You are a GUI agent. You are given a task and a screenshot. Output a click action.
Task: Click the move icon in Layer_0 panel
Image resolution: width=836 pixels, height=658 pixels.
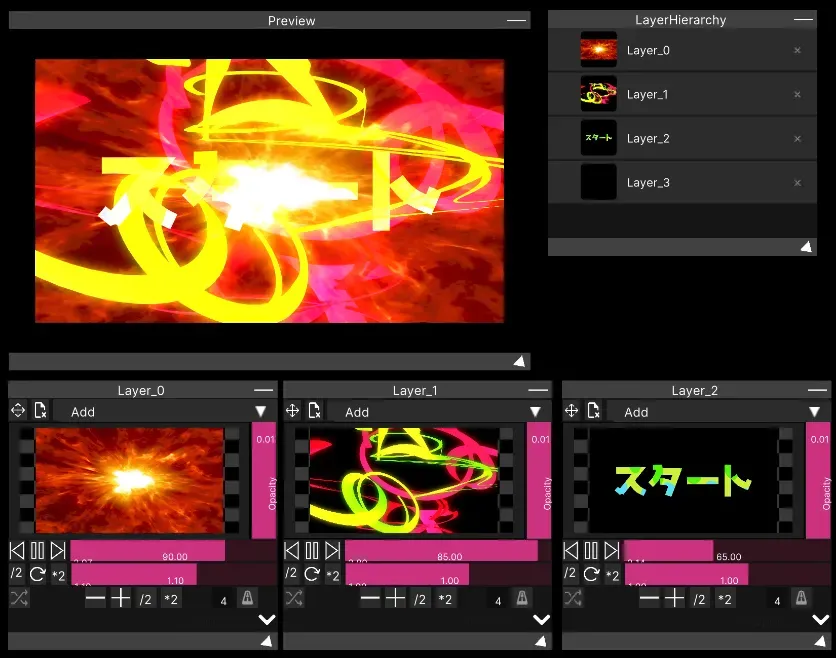pyautogui.click(x=18, y=410)
